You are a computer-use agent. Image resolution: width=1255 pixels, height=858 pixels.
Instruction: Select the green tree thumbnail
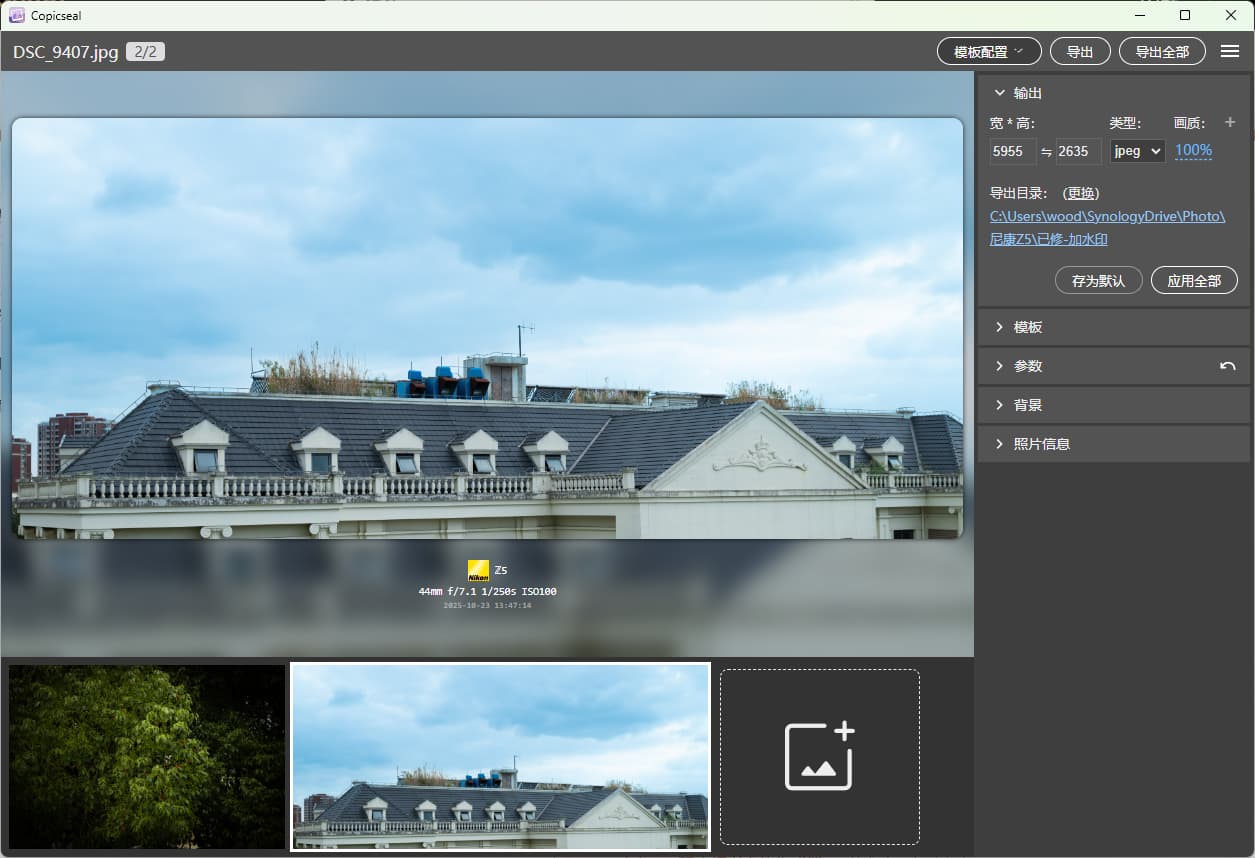(147, 757)
